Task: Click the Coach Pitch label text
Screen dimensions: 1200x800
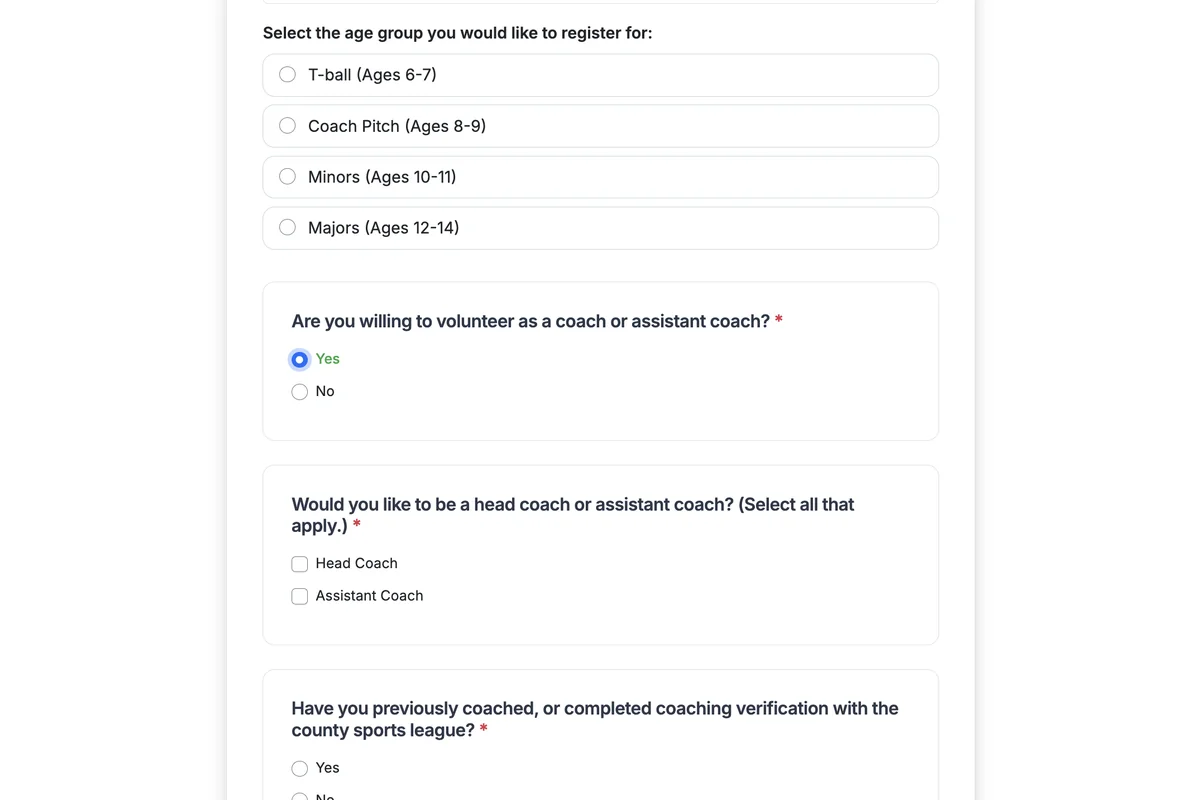Action: 396,125
